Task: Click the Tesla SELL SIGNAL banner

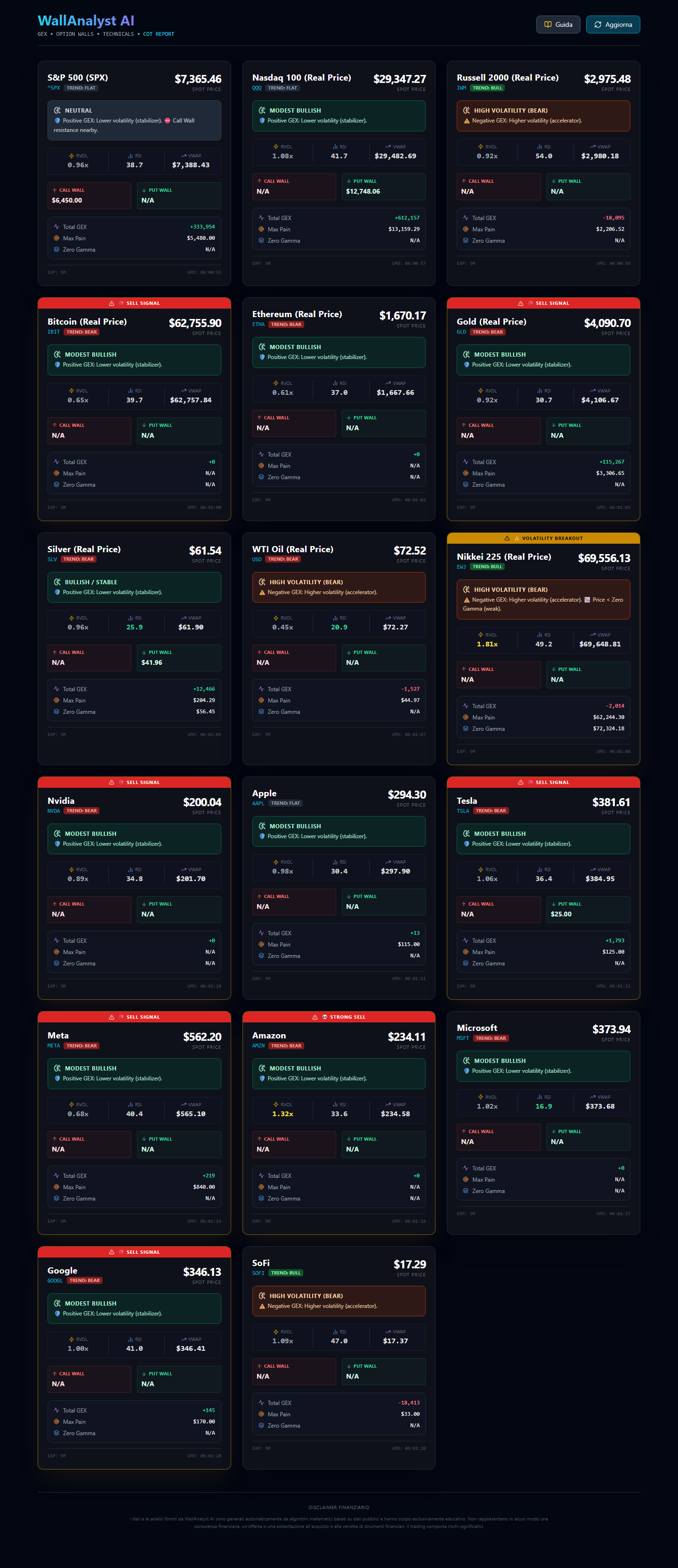Action: coord(544,782)
